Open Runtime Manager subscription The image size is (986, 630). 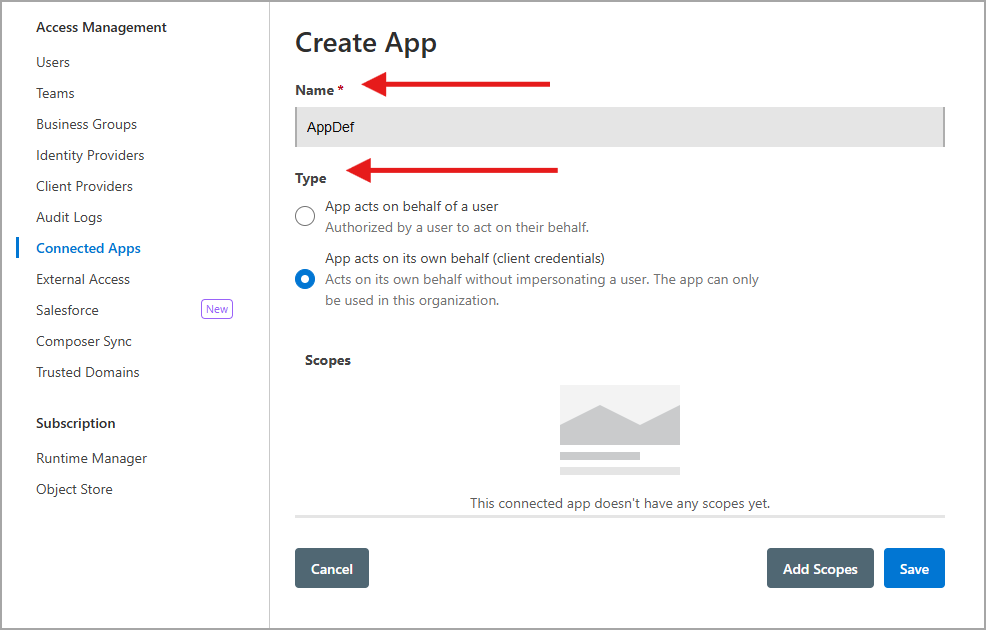pos(91,458)
